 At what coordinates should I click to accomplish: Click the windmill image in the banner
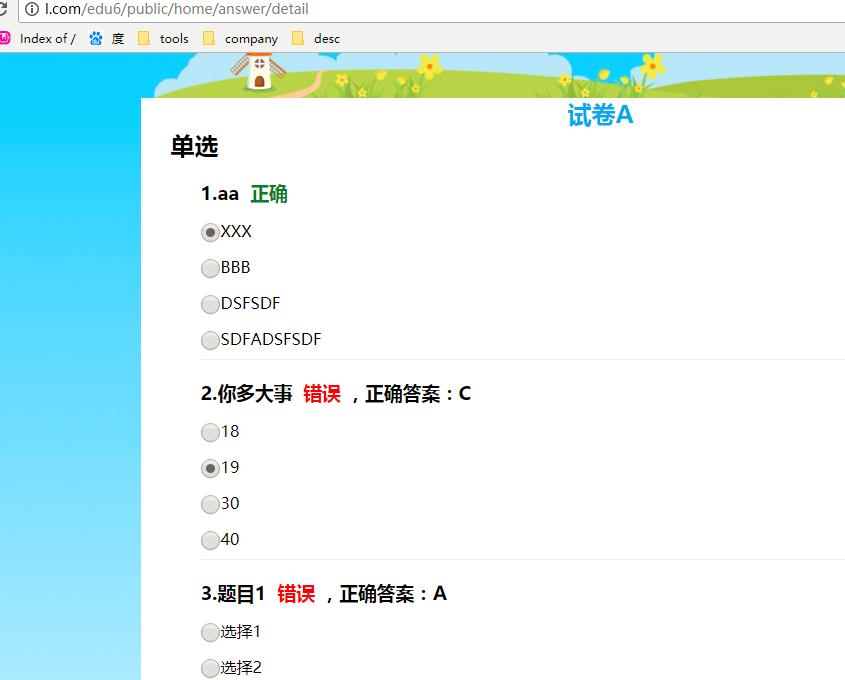(x=258, y=72)
